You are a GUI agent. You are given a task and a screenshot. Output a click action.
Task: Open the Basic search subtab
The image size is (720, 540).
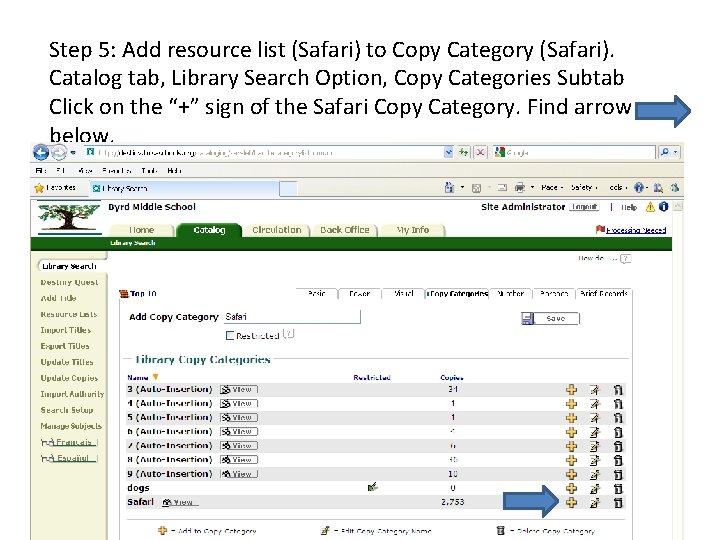[317, 293]
